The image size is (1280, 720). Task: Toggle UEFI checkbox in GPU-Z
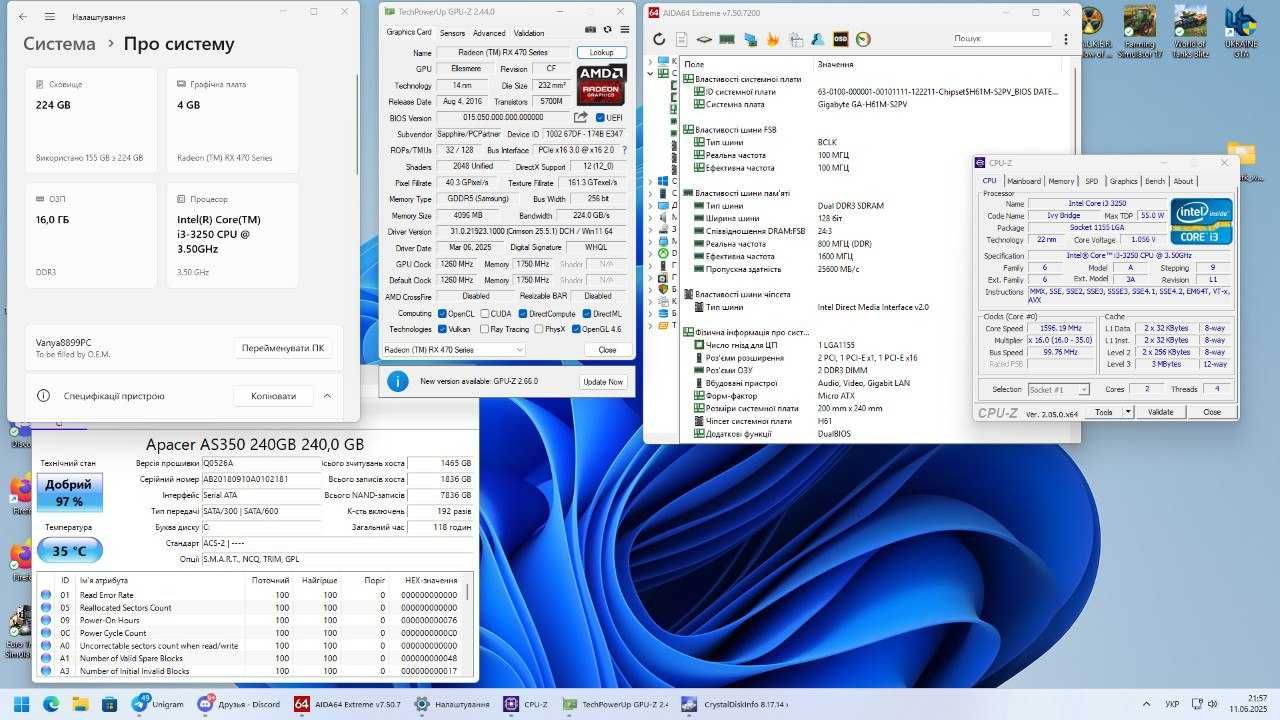click(600, 117)
